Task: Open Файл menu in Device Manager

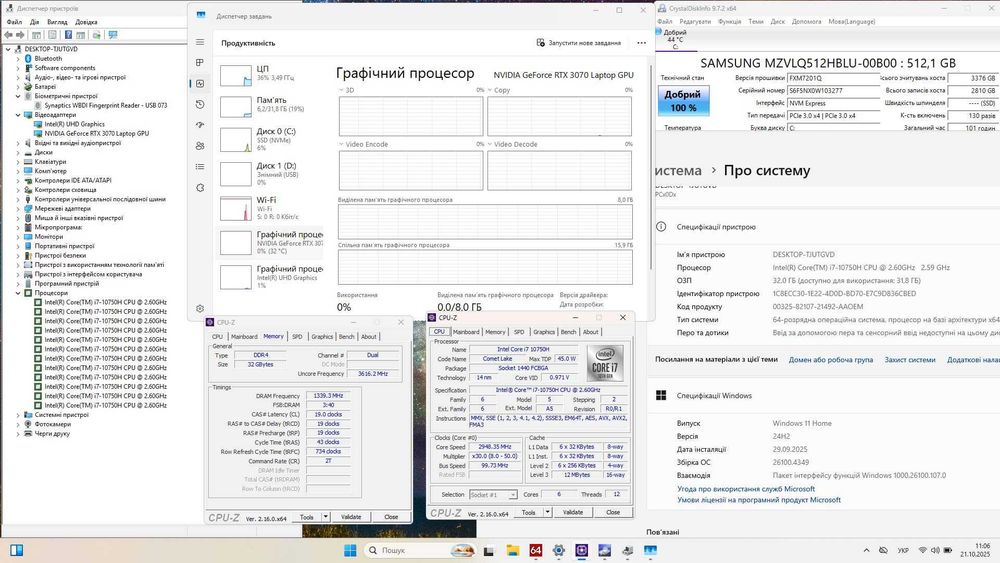Action: click(14, 22)
